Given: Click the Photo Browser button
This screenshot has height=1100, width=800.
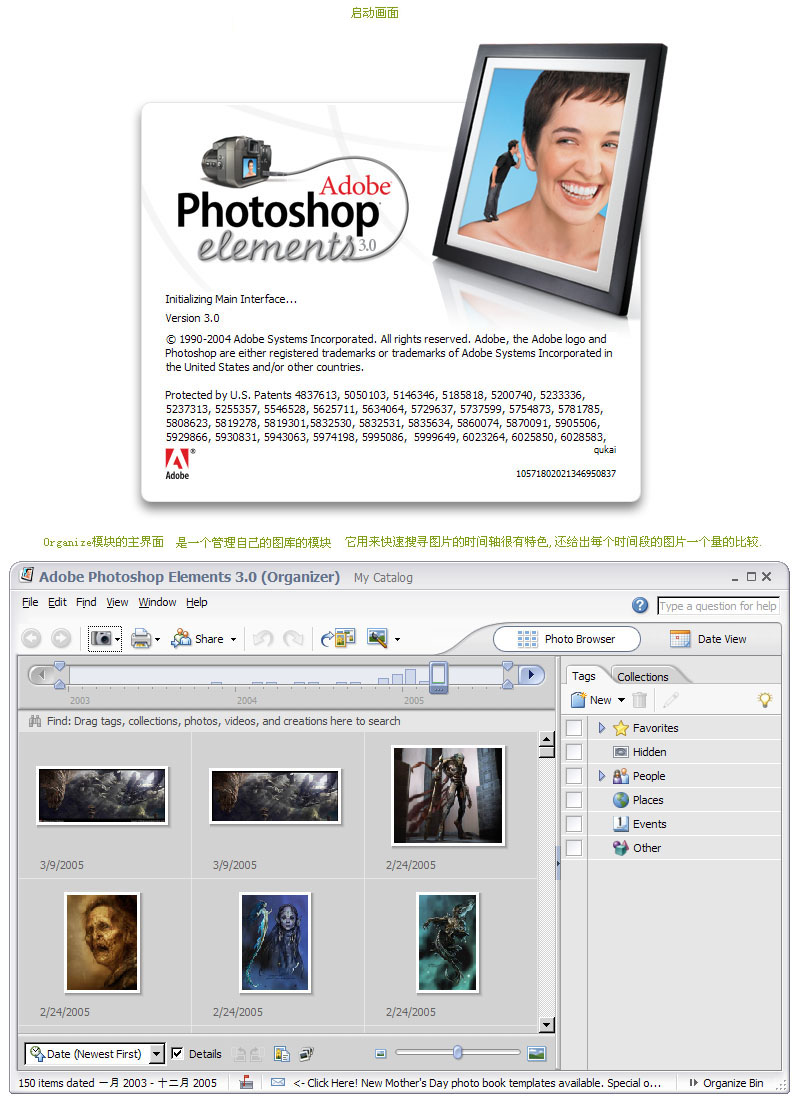Looking at the screenshot, I should 567,638.
